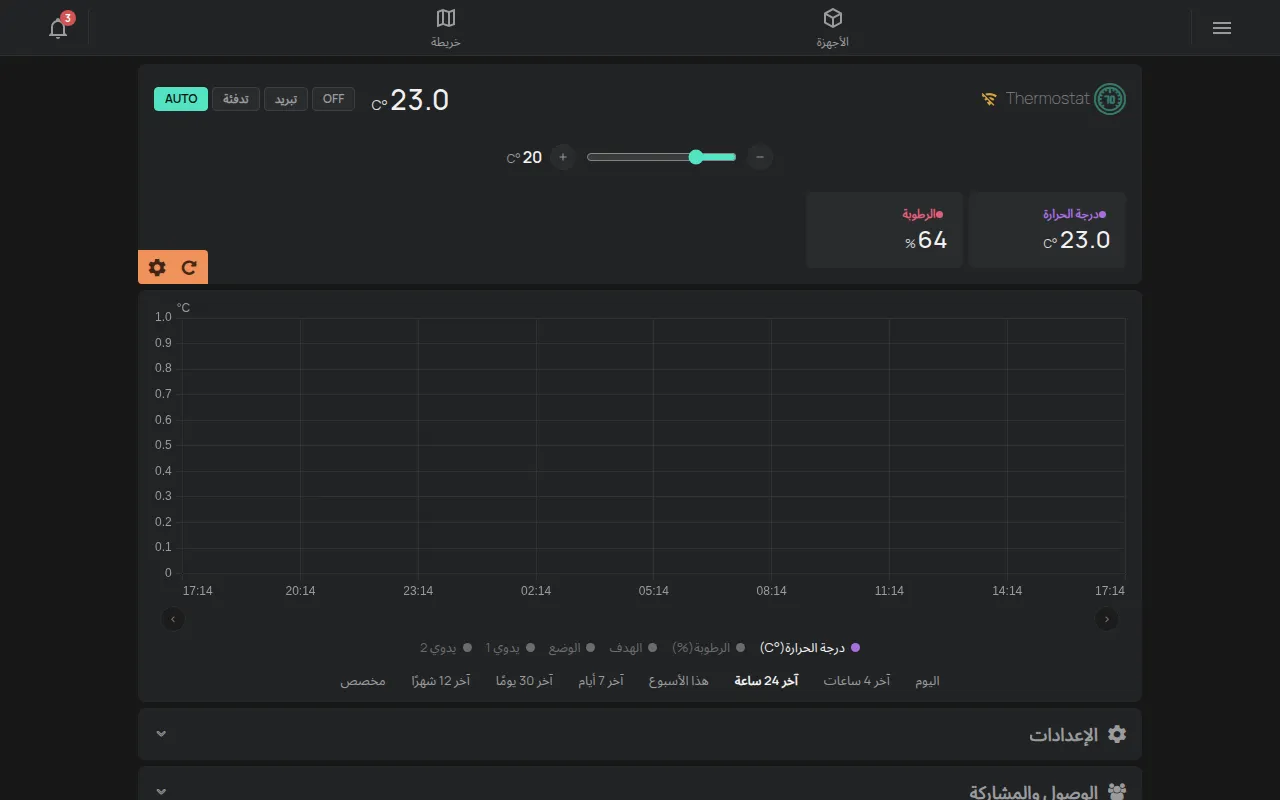Select the today (اليوم) time range

coord(928,681)
